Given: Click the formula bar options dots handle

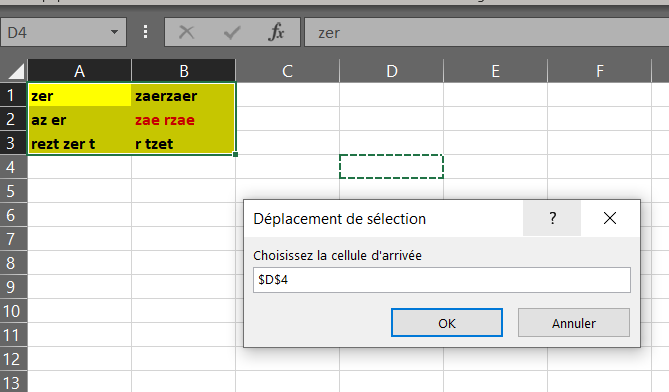Looking at the screenshot, I should 145,32.
